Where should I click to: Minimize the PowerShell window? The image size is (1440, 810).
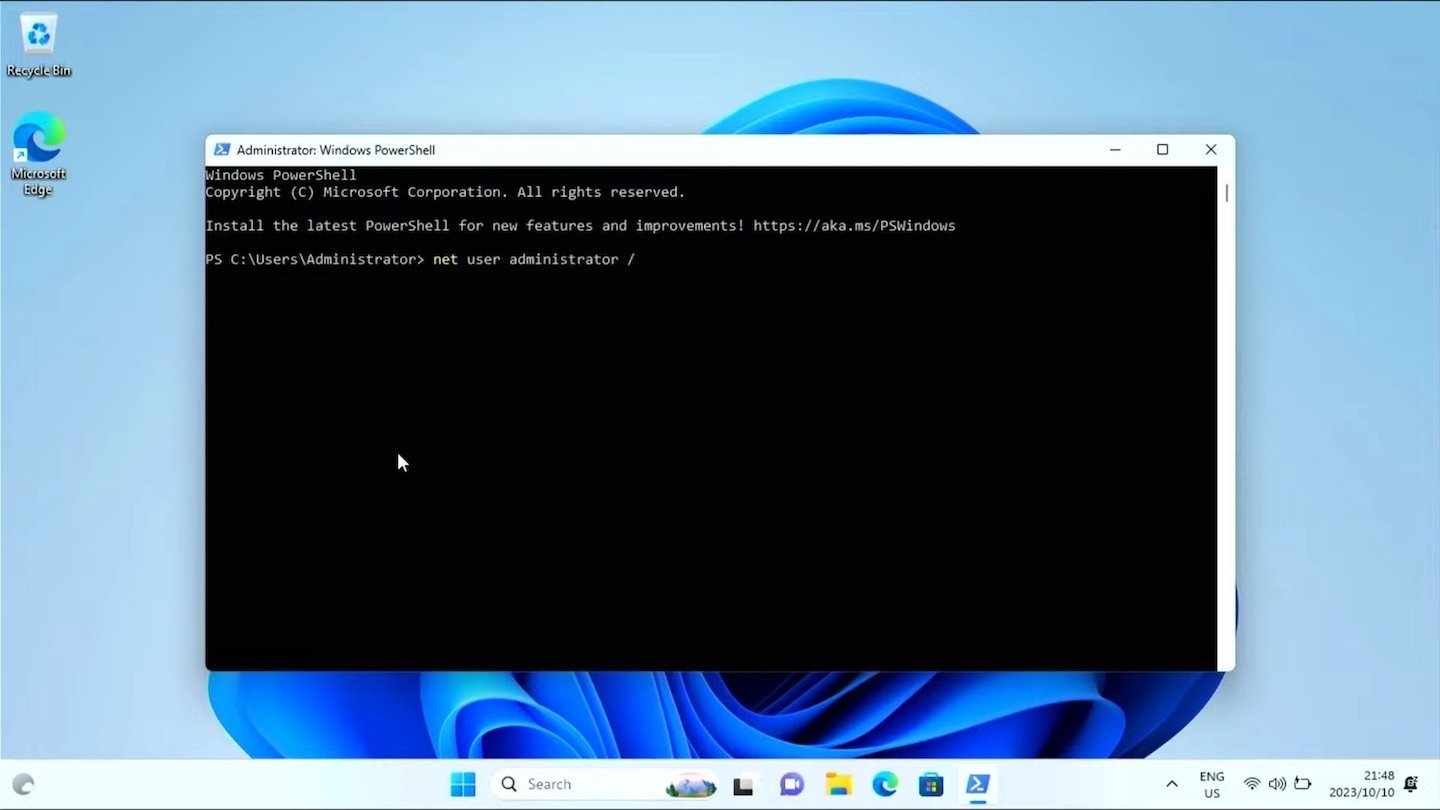pos(1115,150)
